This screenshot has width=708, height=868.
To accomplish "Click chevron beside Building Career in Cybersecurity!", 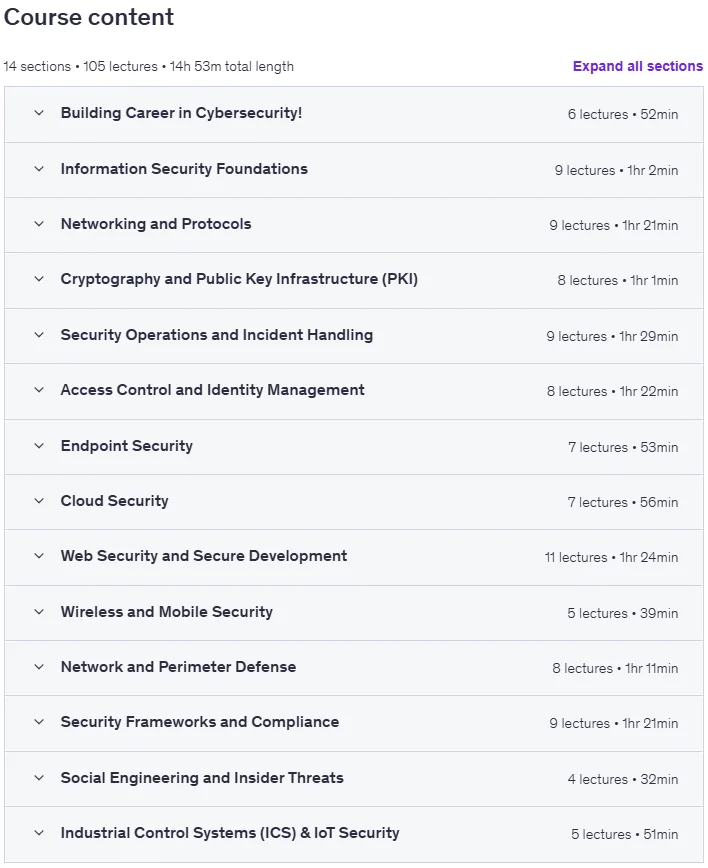I will [39, 113].
